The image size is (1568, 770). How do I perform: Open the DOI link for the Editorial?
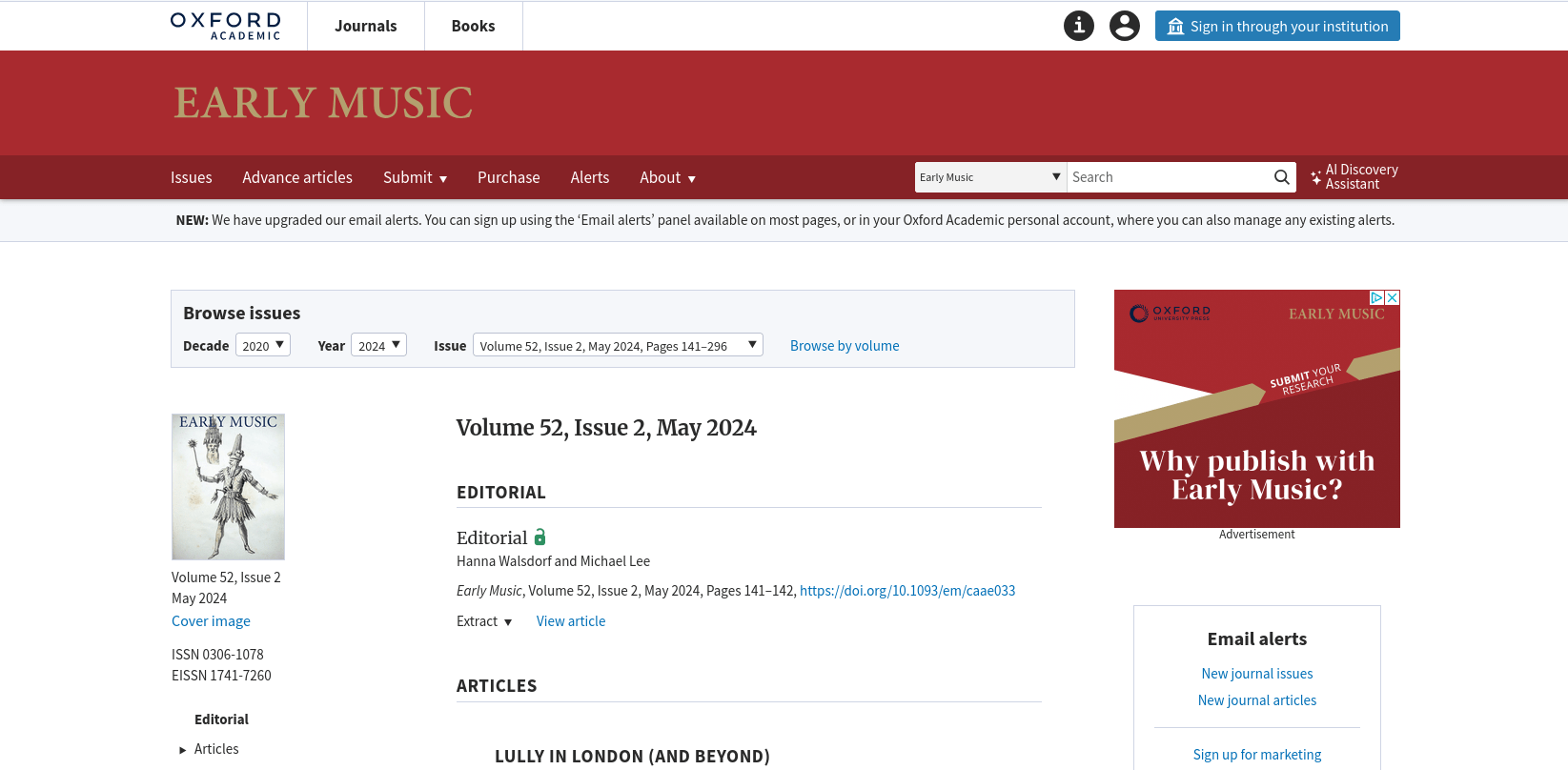point(907,591)
